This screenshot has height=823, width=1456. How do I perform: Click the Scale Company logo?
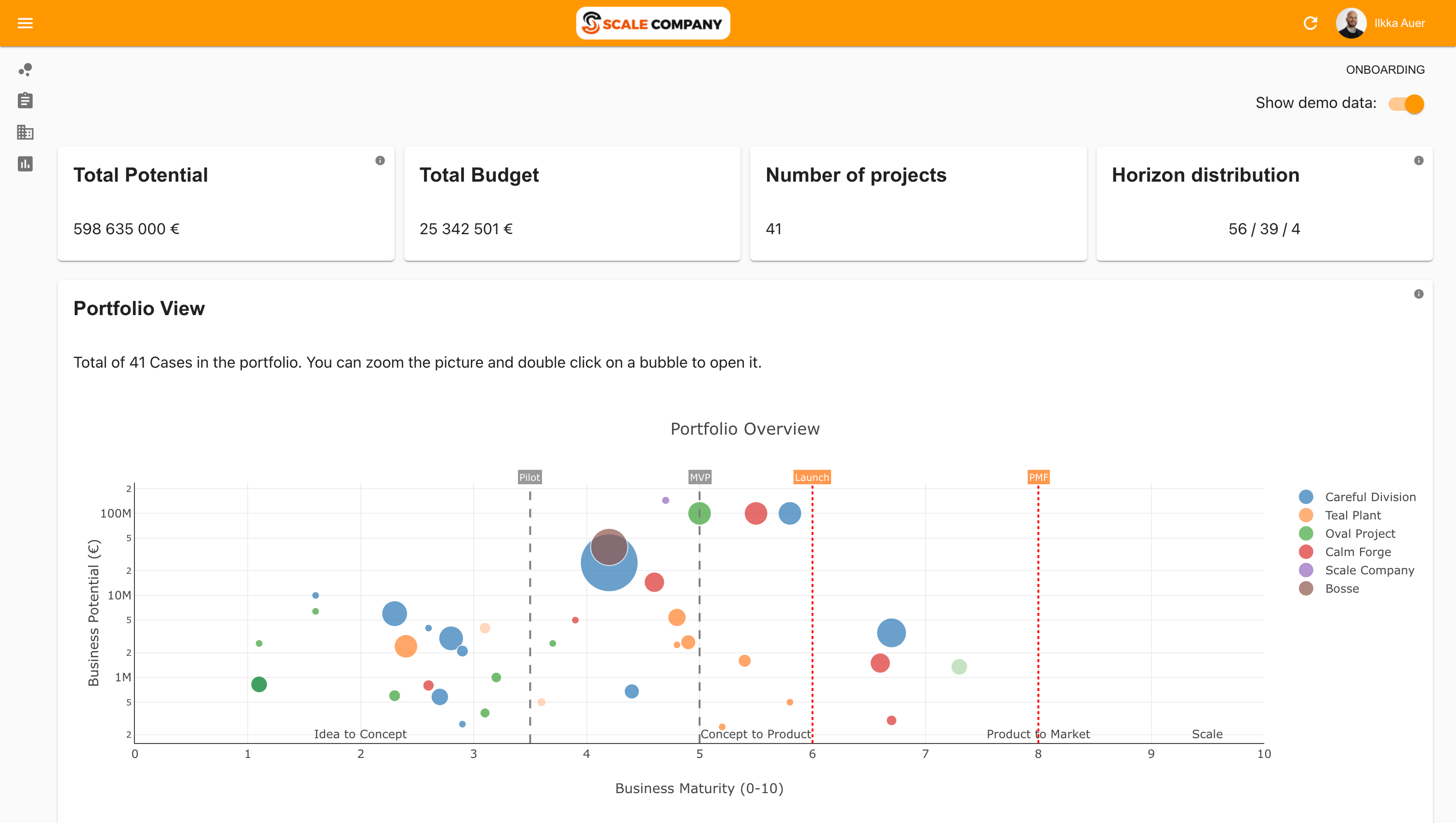(x=653, y=23)
